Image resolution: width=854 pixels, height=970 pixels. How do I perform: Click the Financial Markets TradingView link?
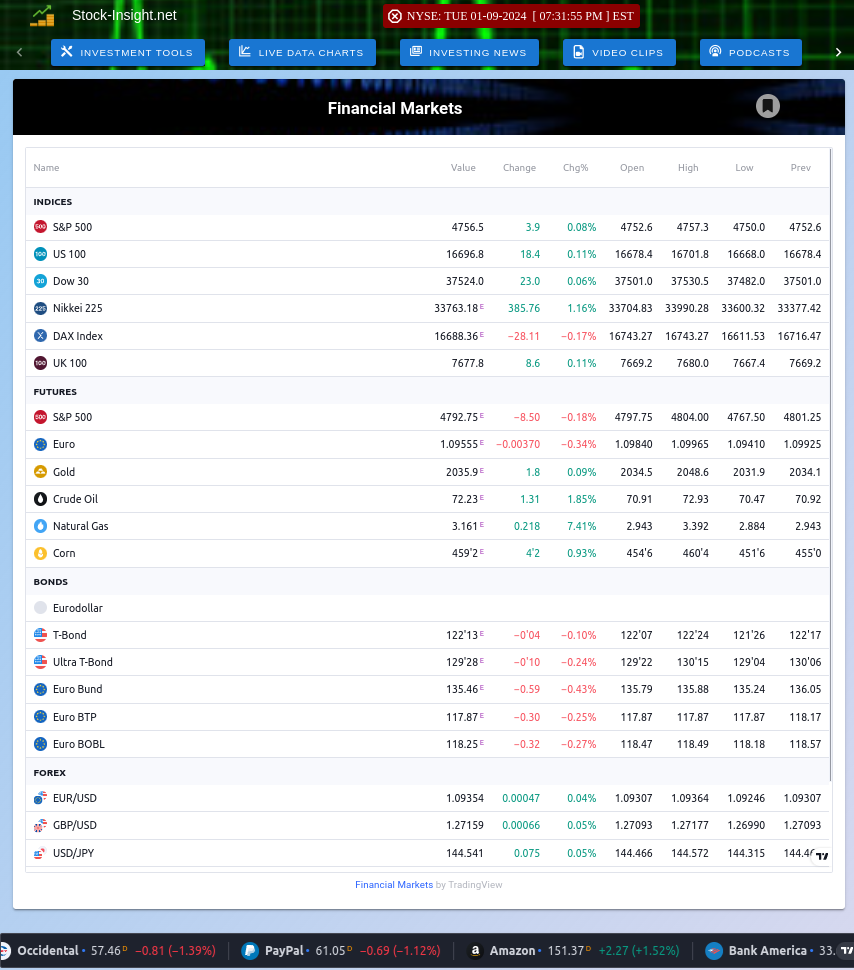point(394,885)
